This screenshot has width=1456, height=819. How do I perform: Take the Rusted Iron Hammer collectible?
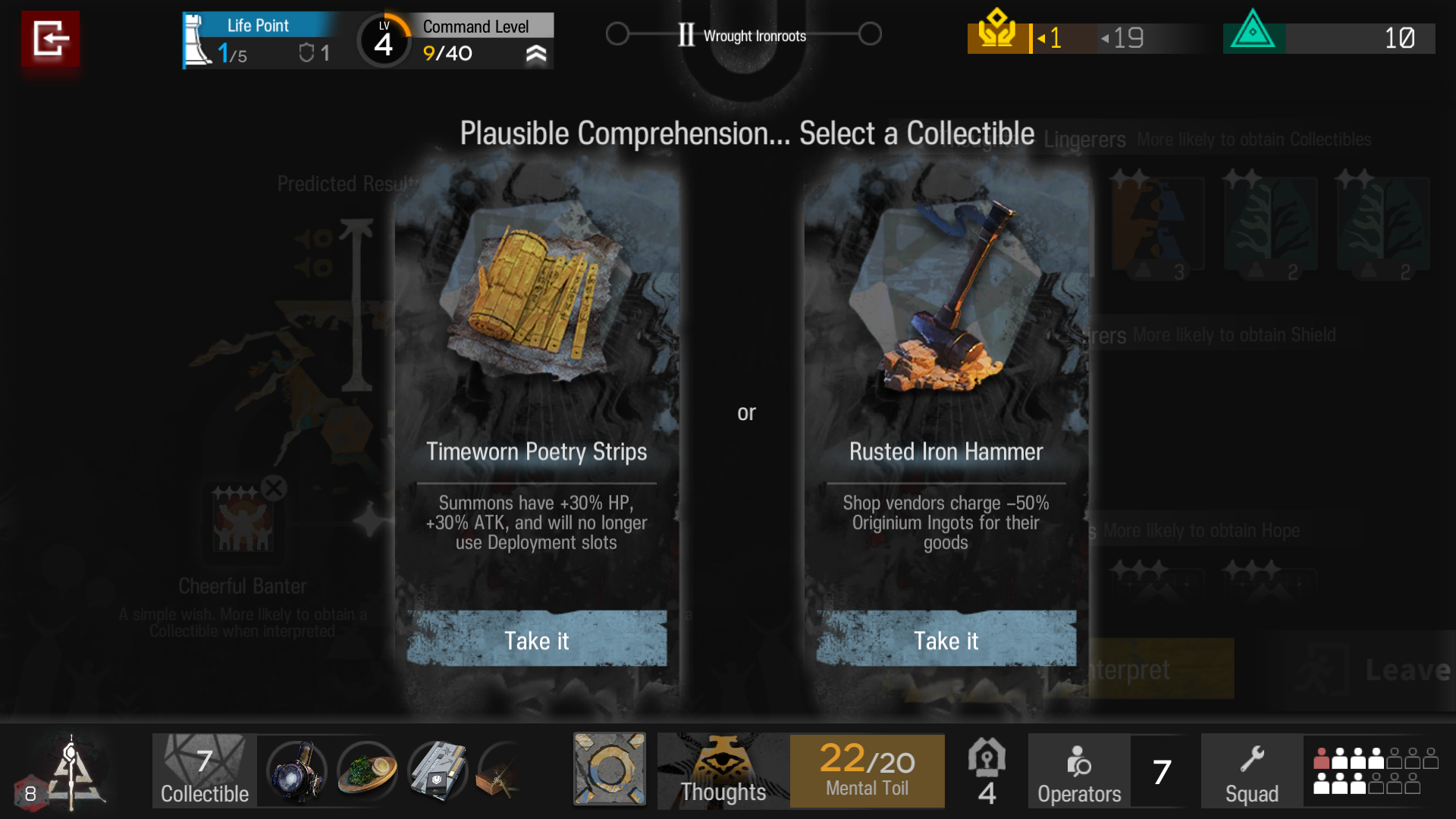tap(946, 640)
